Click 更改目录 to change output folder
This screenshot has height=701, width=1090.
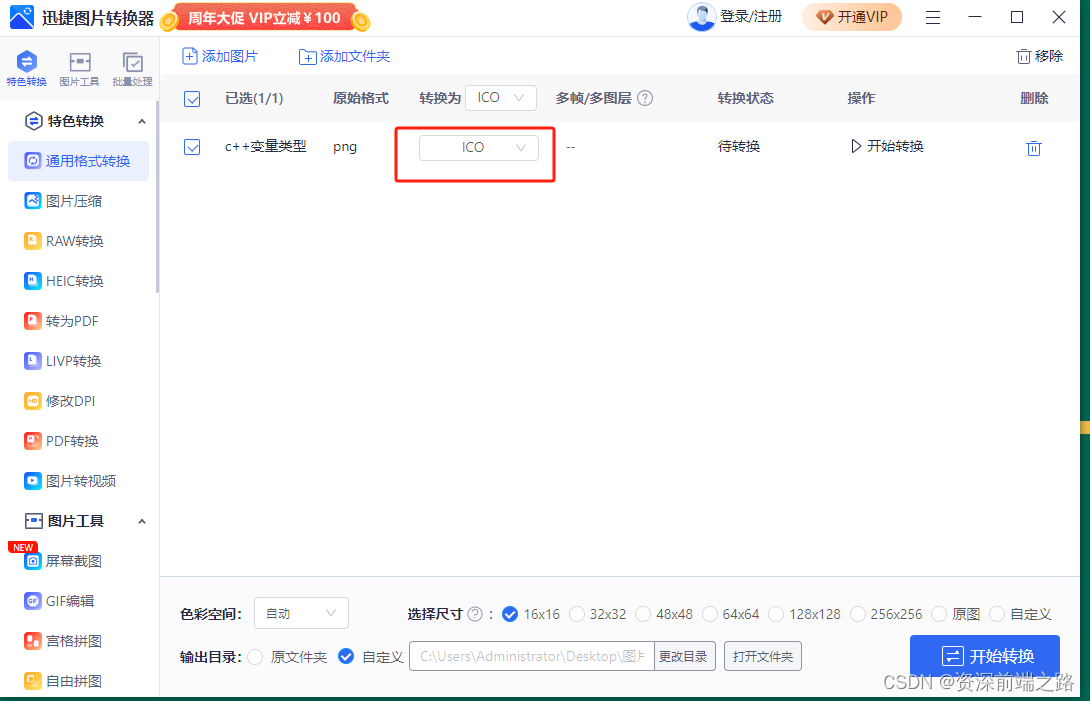tap(684, 656)
